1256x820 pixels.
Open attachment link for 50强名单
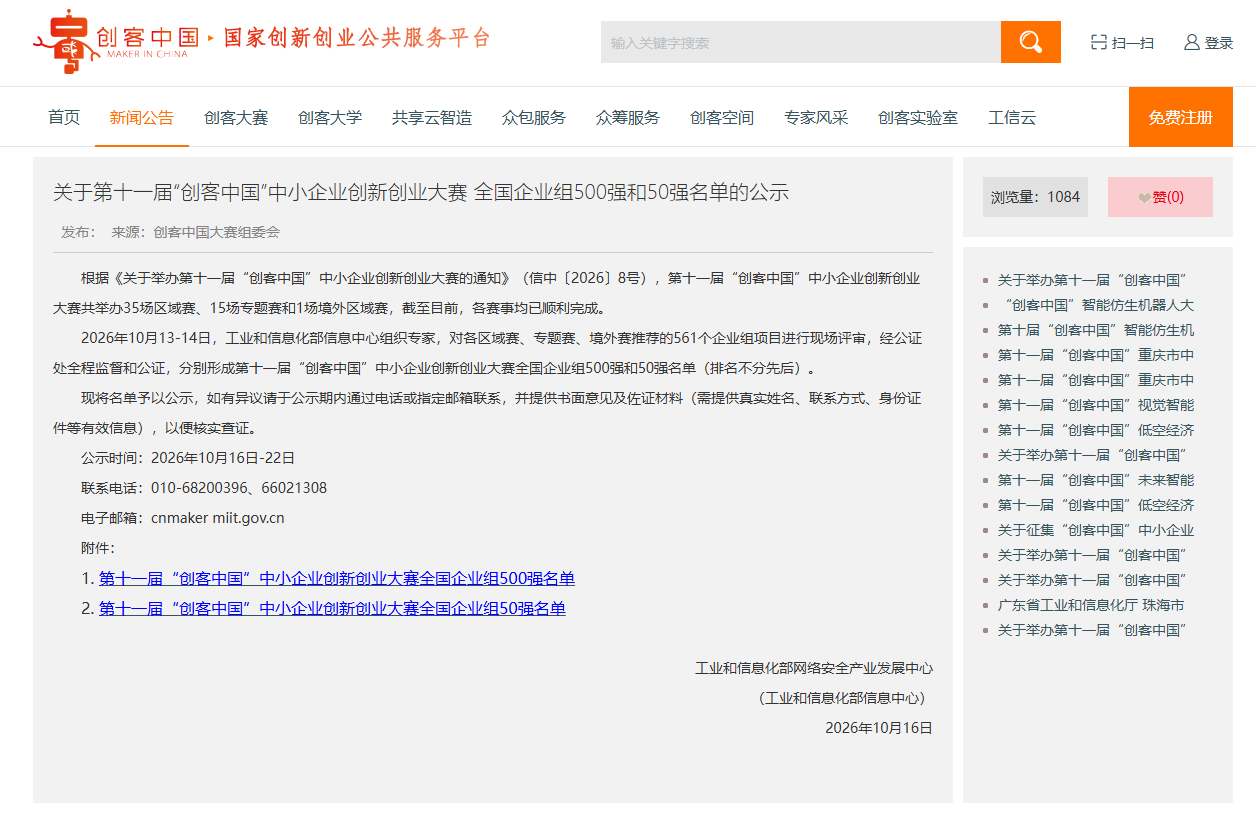[x=332, y=608]
